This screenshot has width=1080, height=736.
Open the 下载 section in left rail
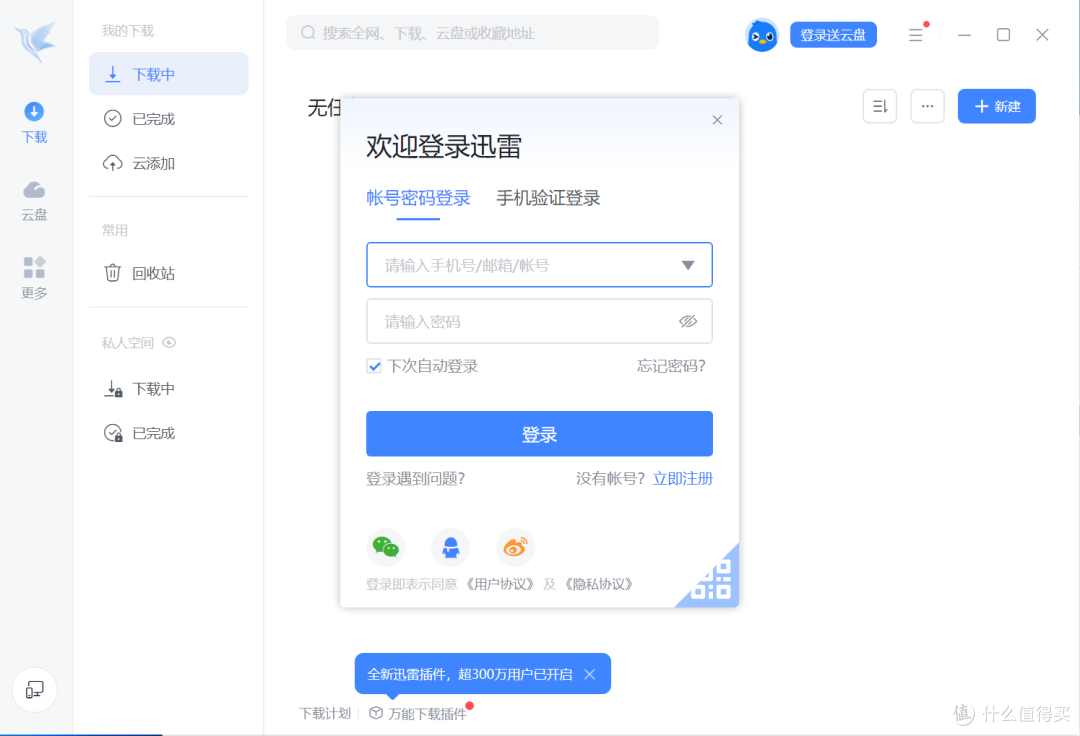[x=34, y=123]
